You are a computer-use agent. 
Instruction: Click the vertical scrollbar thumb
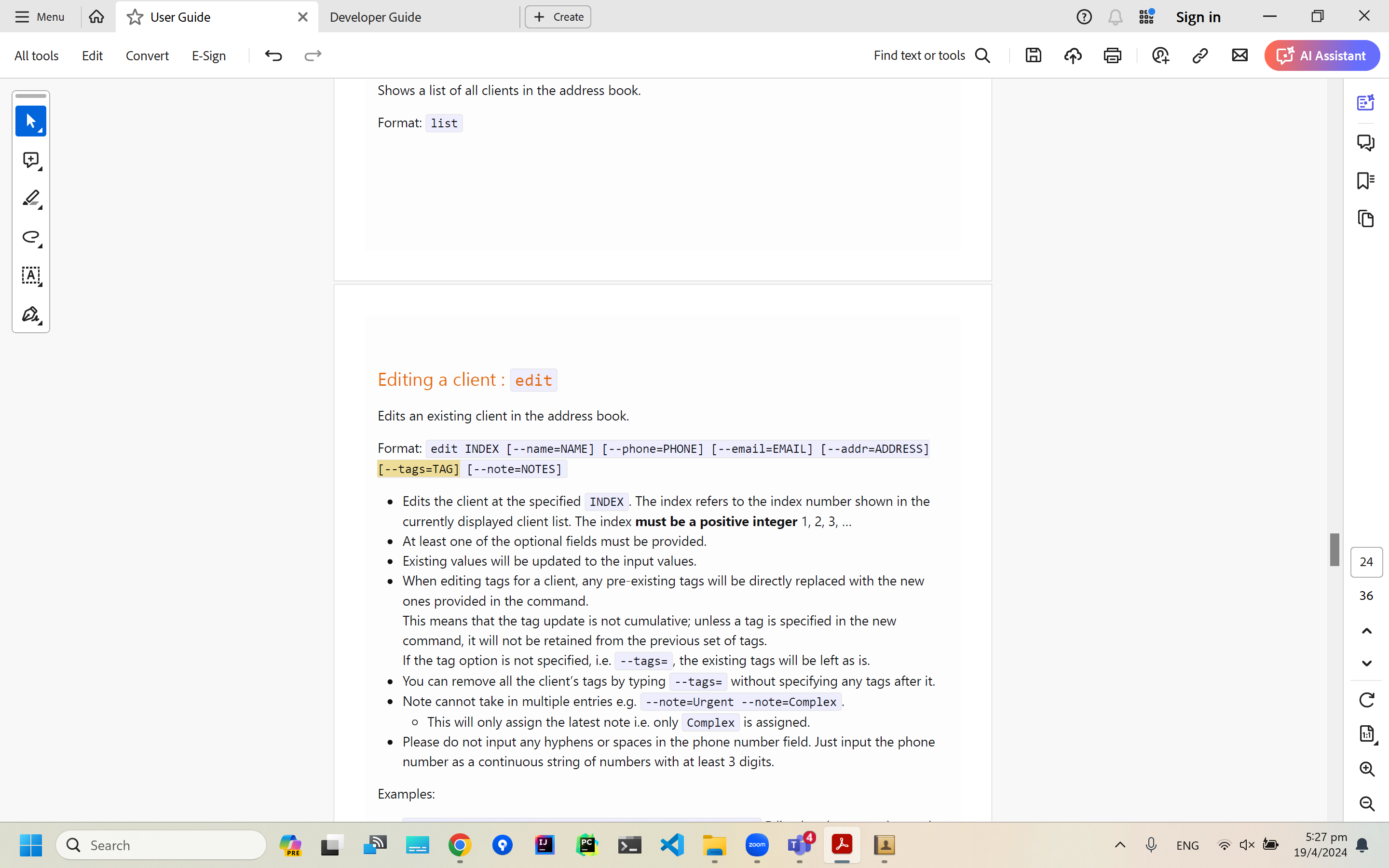click(x=1335, y=549)
